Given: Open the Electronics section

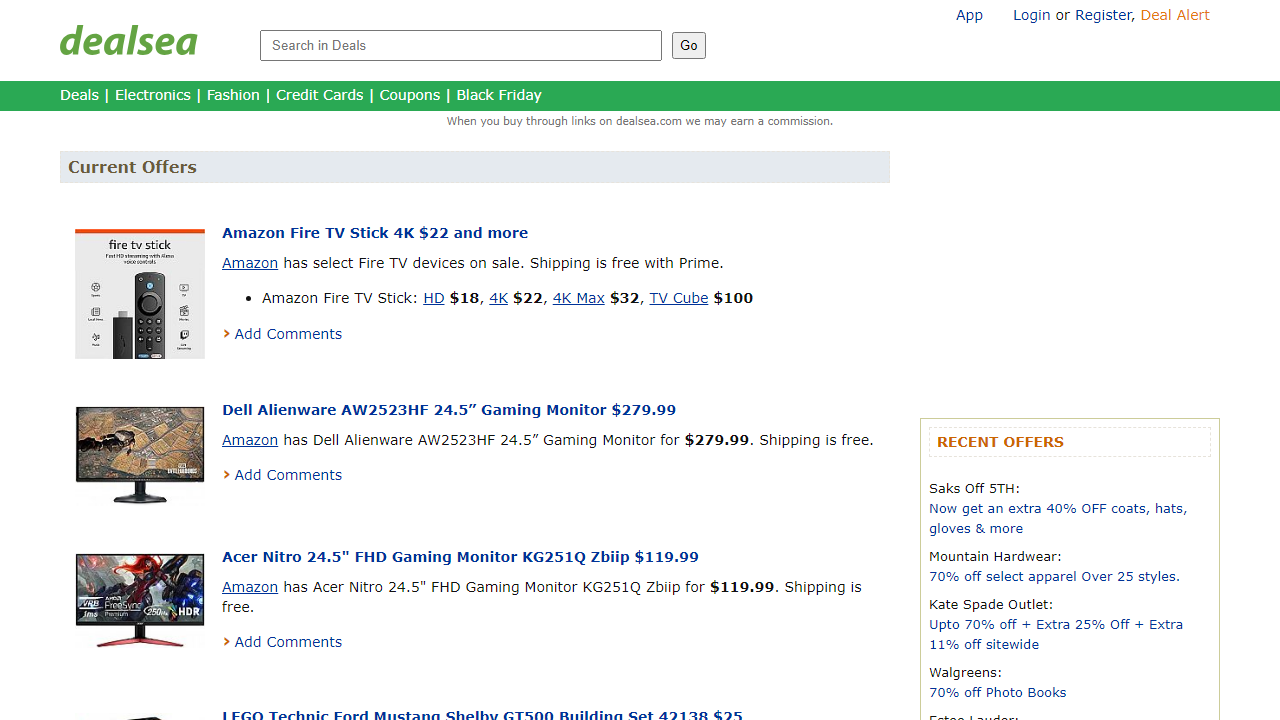Looking at the screenshot, I should pos(152,95).
